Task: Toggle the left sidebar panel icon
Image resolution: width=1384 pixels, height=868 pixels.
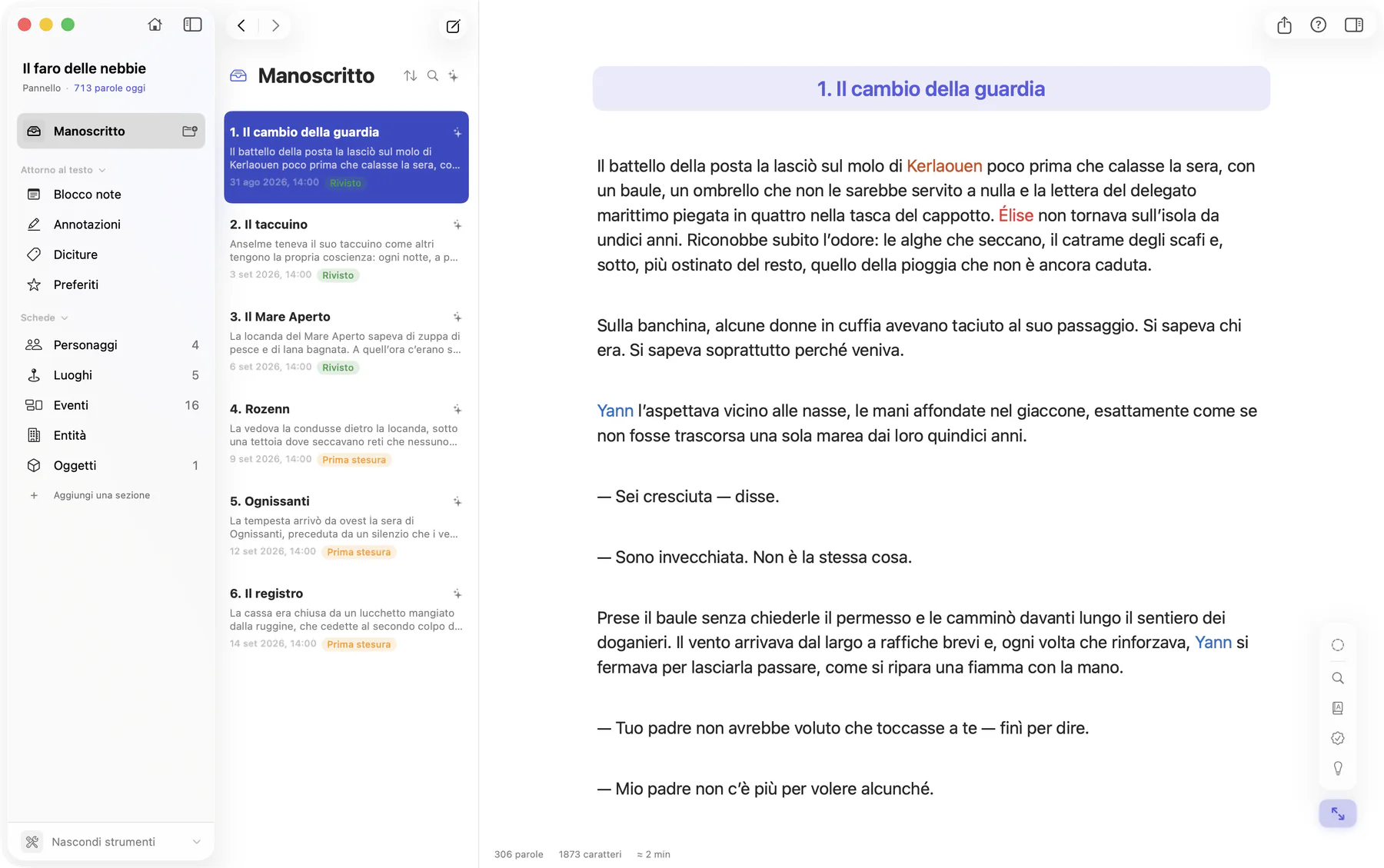Action: [192, 25]
